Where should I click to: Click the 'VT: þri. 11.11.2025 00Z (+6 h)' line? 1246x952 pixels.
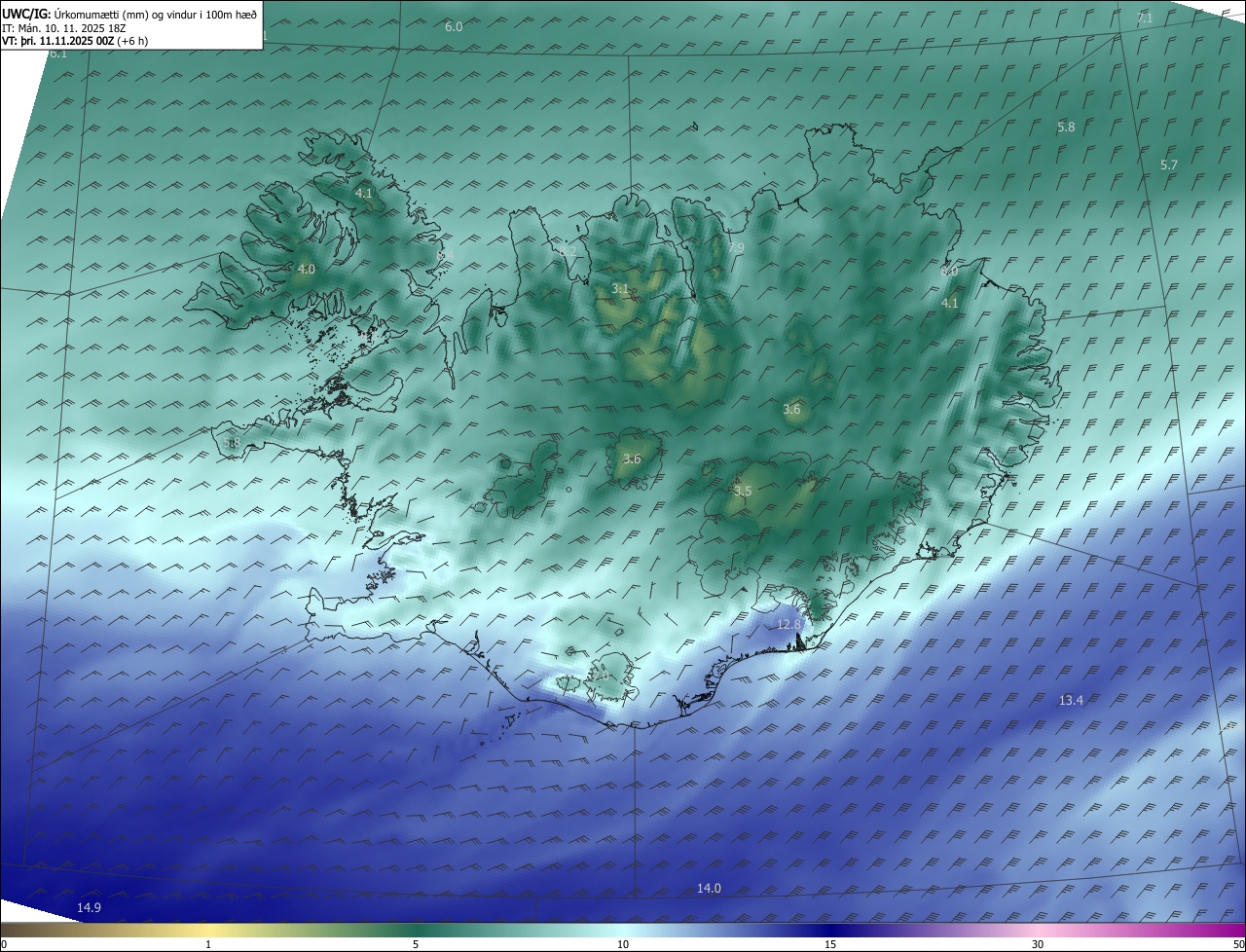75,41
